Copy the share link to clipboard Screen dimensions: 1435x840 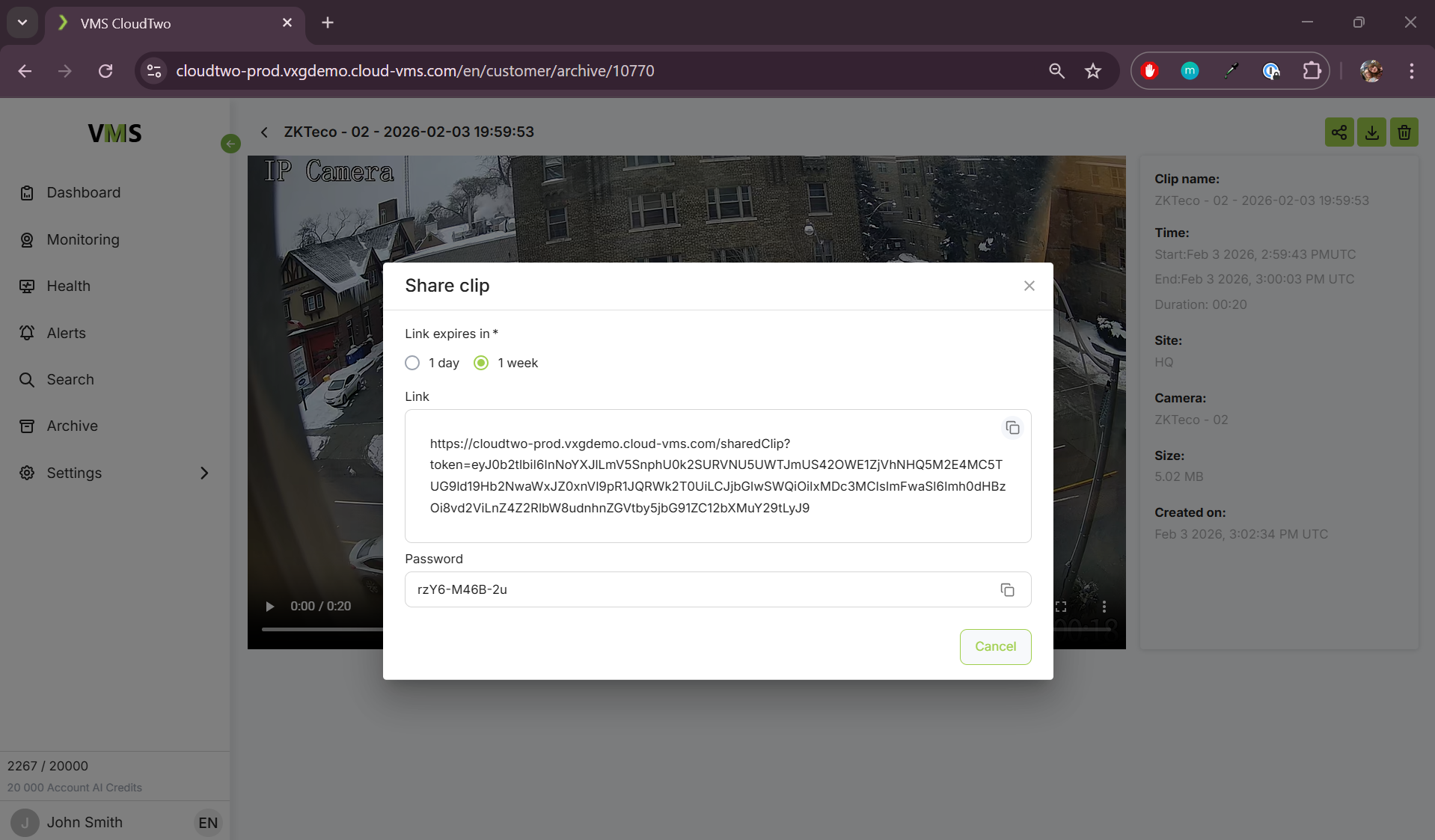tap(1012, 428)
